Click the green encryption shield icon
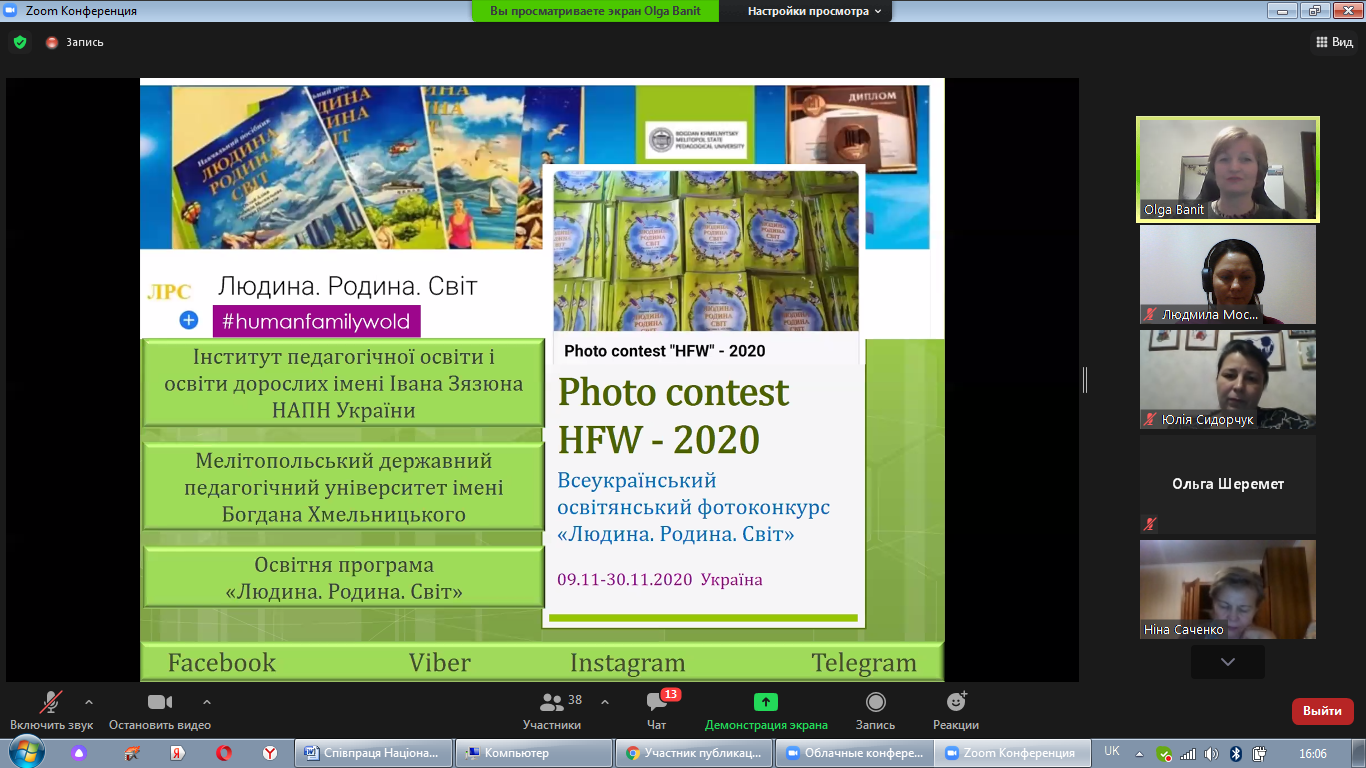The image size is (1366, 768). (20, 42)
